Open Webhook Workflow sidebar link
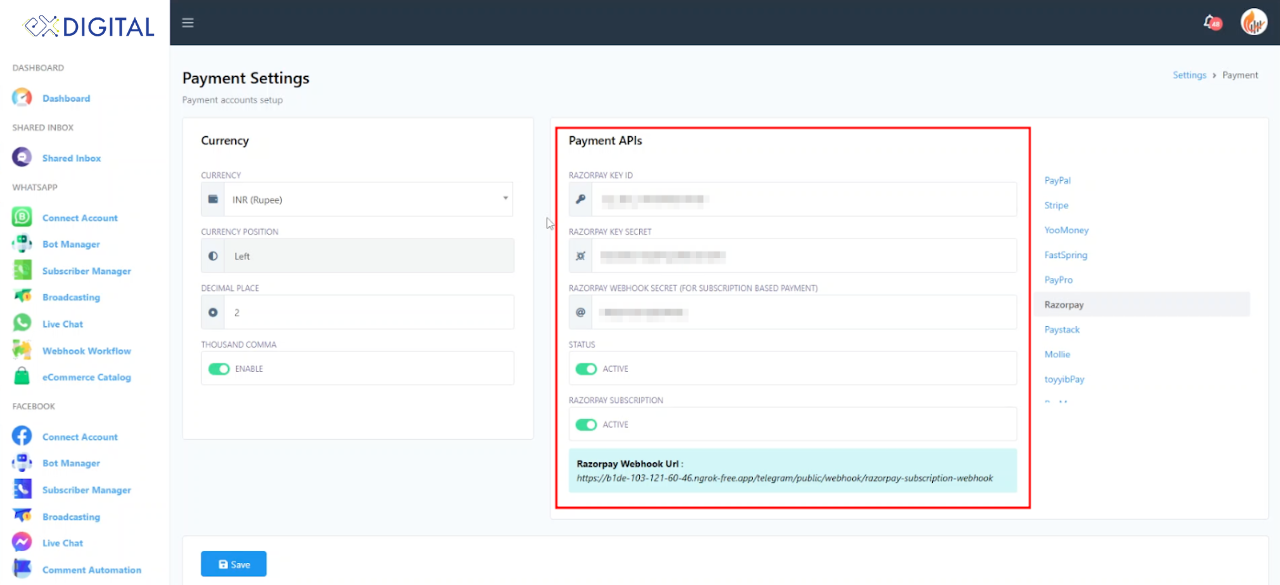This screenshot has width=1280, height=585. point(86,351)
